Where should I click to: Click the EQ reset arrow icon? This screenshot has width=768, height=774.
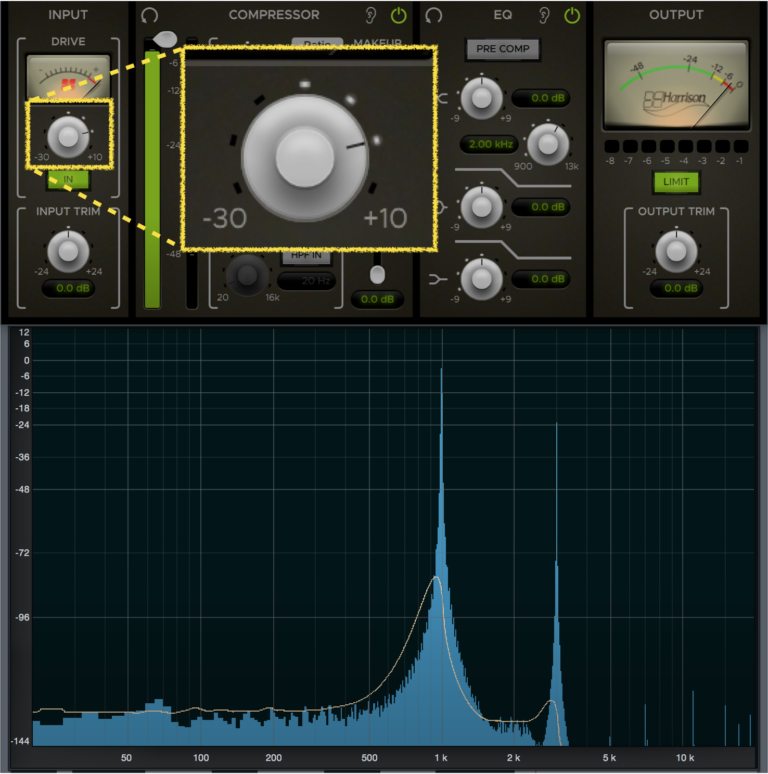[433, 15]
